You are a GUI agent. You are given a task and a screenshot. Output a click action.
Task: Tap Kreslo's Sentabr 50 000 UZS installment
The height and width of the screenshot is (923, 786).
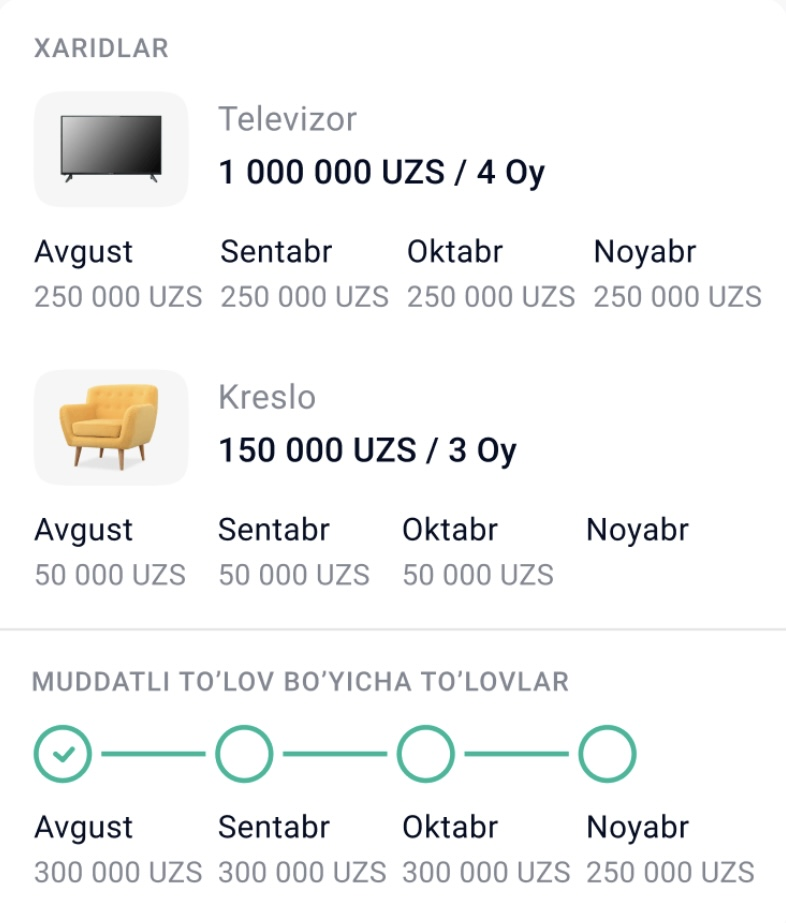point(294,575)
